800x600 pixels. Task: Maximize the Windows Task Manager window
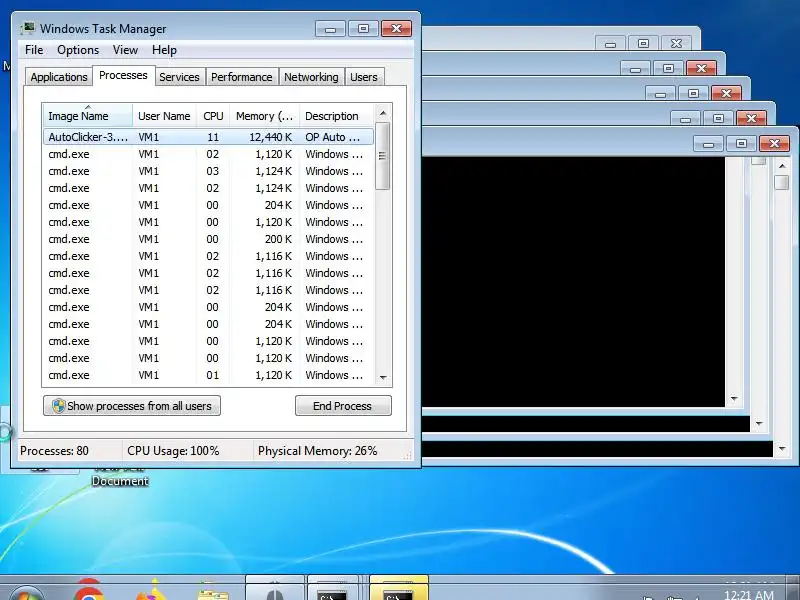(x=363, y=29)
